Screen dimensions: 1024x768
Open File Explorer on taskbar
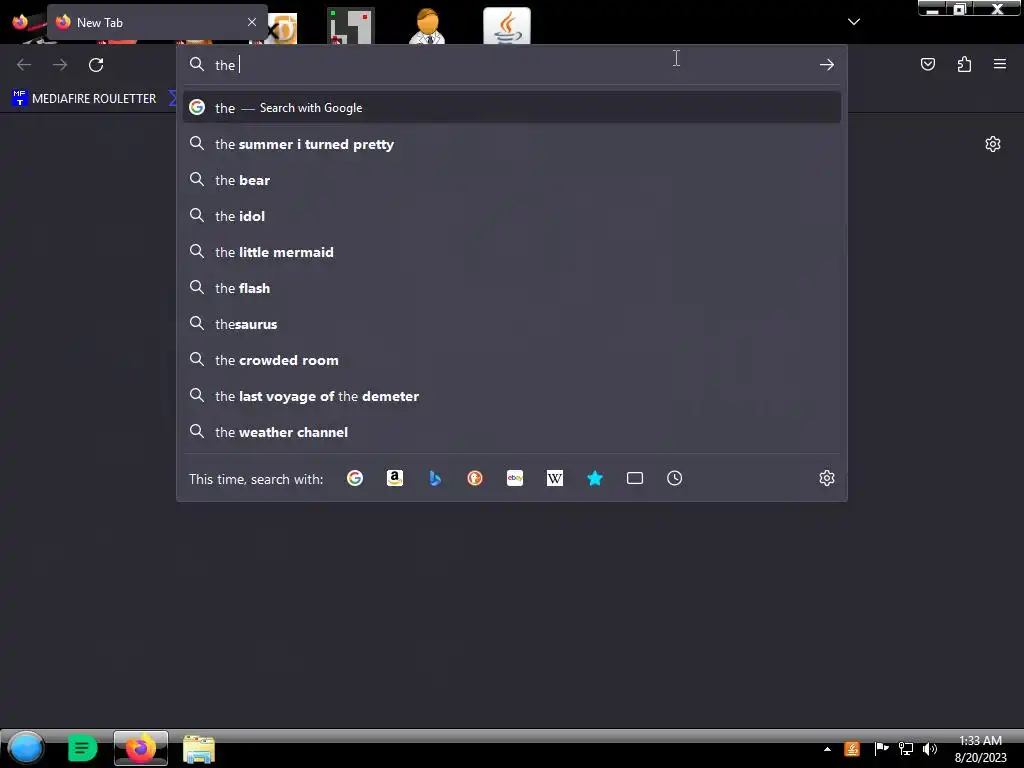click(199, 749)
